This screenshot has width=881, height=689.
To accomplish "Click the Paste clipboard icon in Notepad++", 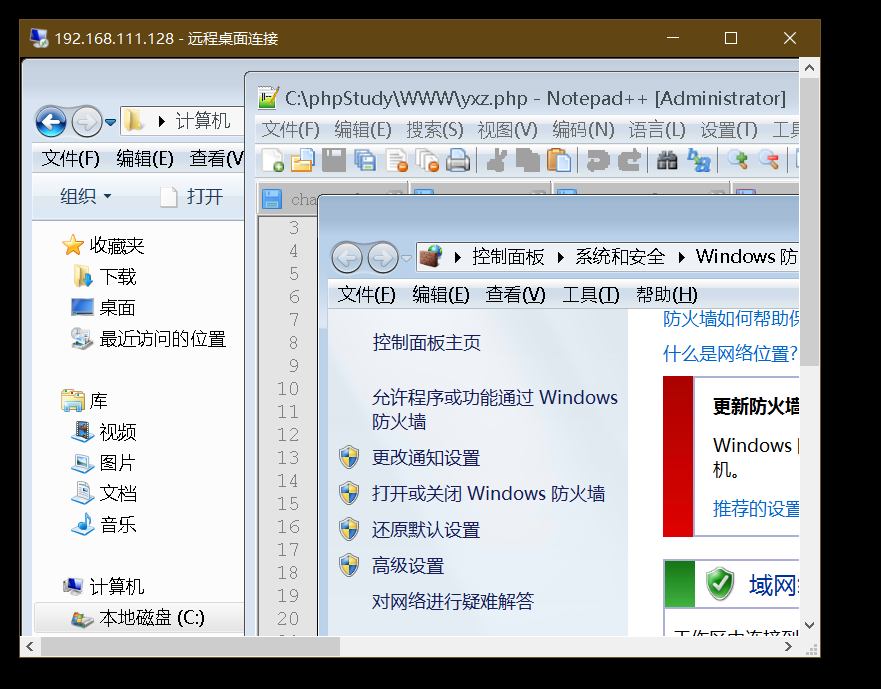I will (558, 161).
